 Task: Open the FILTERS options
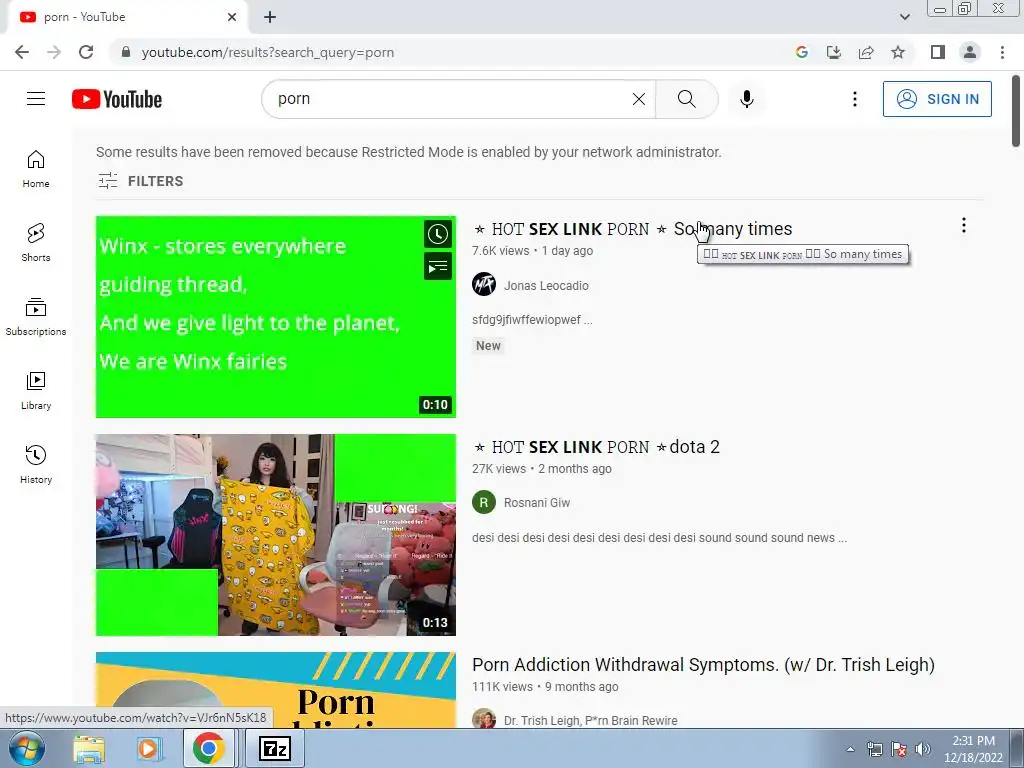point(140,181)
